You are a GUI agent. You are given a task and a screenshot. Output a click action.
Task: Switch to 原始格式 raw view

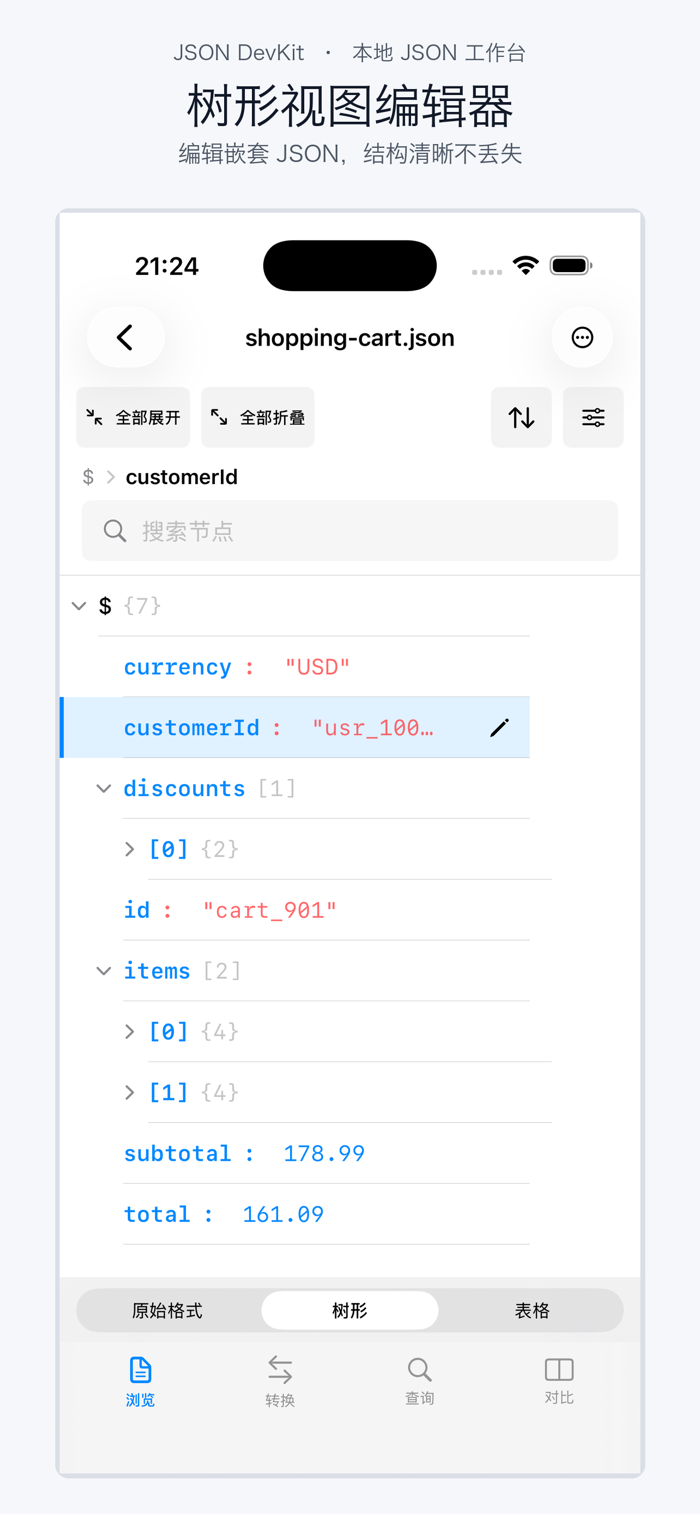[x=167, y=1310]
